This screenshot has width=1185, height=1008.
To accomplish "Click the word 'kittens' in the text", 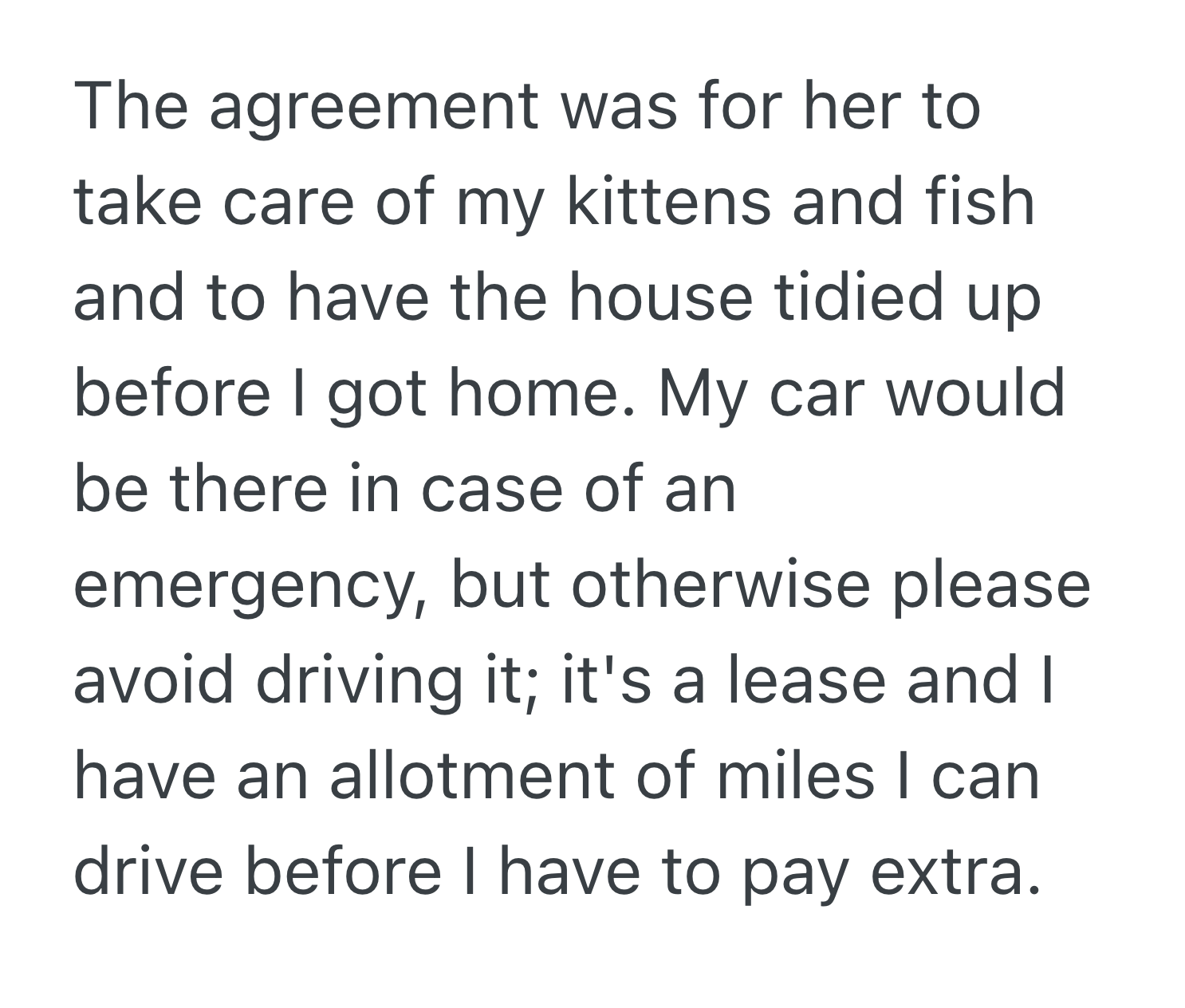I will (x=668, y=201).
